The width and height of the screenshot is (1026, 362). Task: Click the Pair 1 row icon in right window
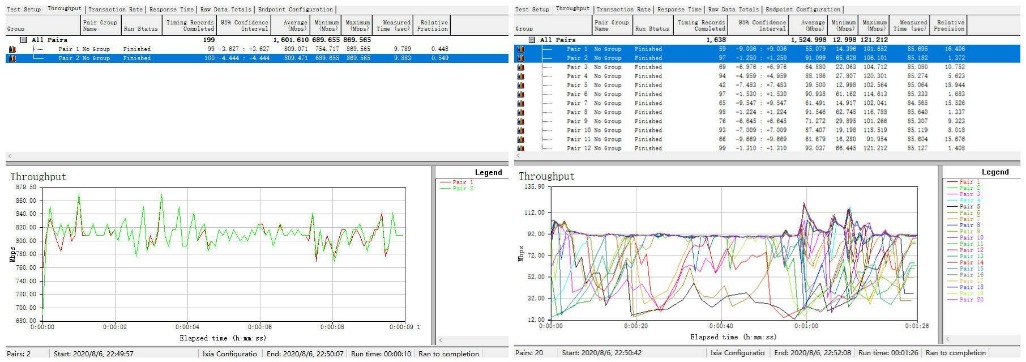tap(521, 49)
